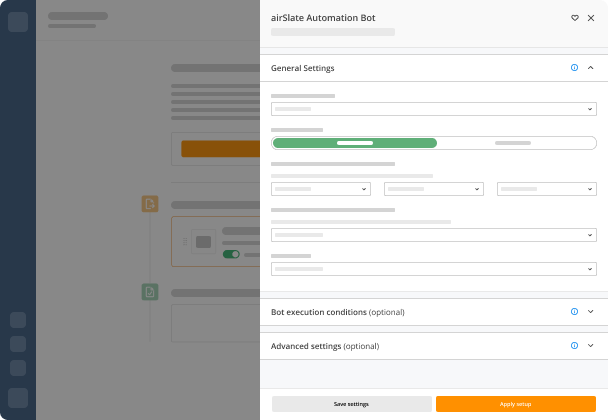Open the first dropdown under General Settings
Screen dimensions: 608x420
point(434,109)
